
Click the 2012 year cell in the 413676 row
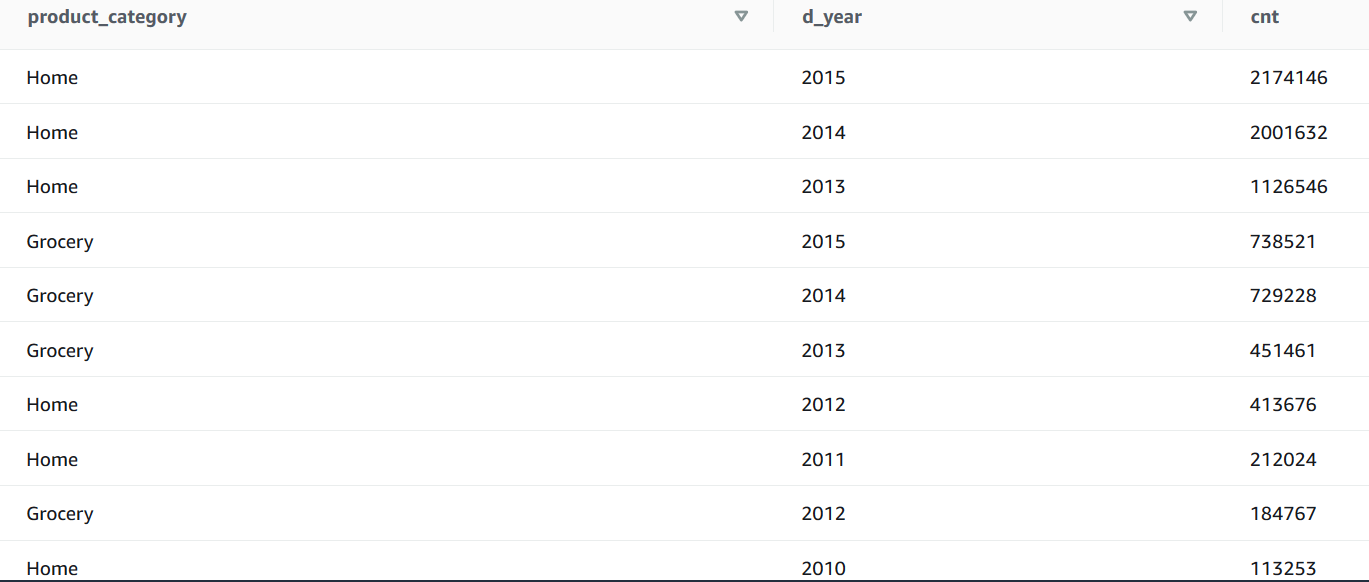(823, 405)
